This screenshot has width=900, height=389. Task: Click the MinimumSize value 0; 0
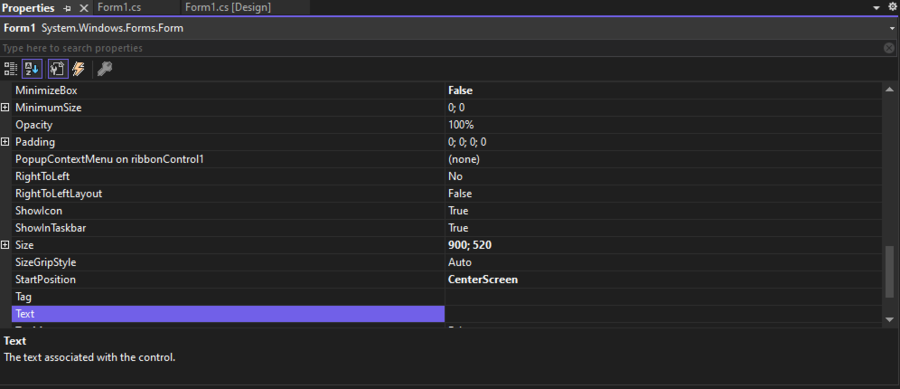click(456, 107)
